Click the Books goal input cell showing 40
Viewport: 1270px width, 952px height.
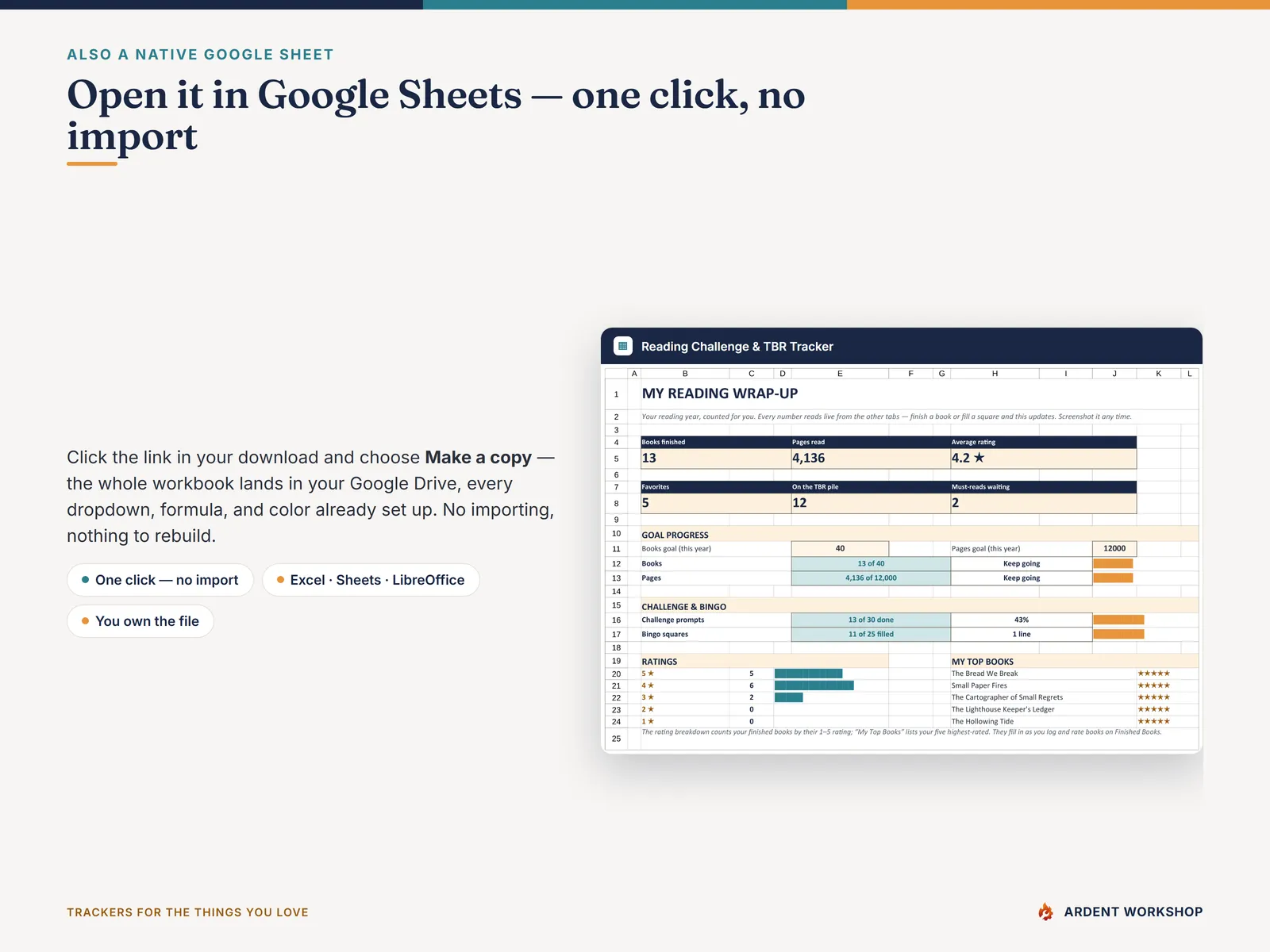tap(840, 548)
